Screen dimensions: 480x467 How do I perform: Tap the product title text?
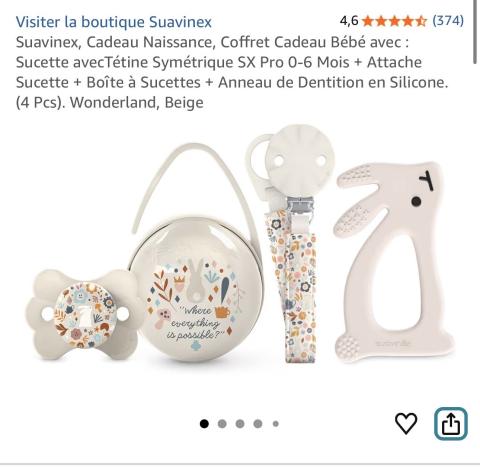coord(232,72)
